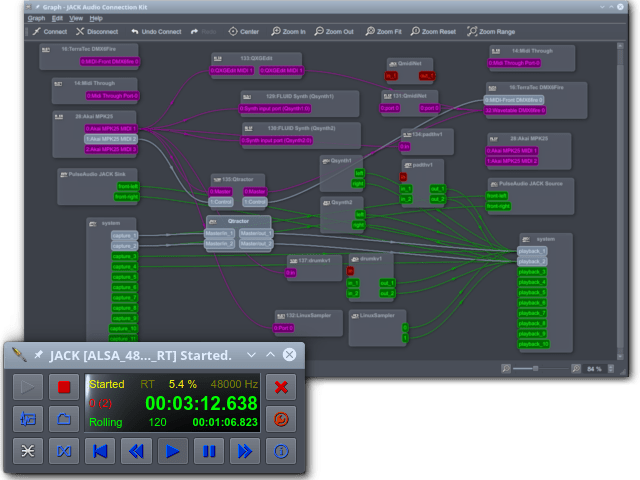This screenshot has width=640, height=480.
Task: Select system playback_2 port
Action: point(532,261)
